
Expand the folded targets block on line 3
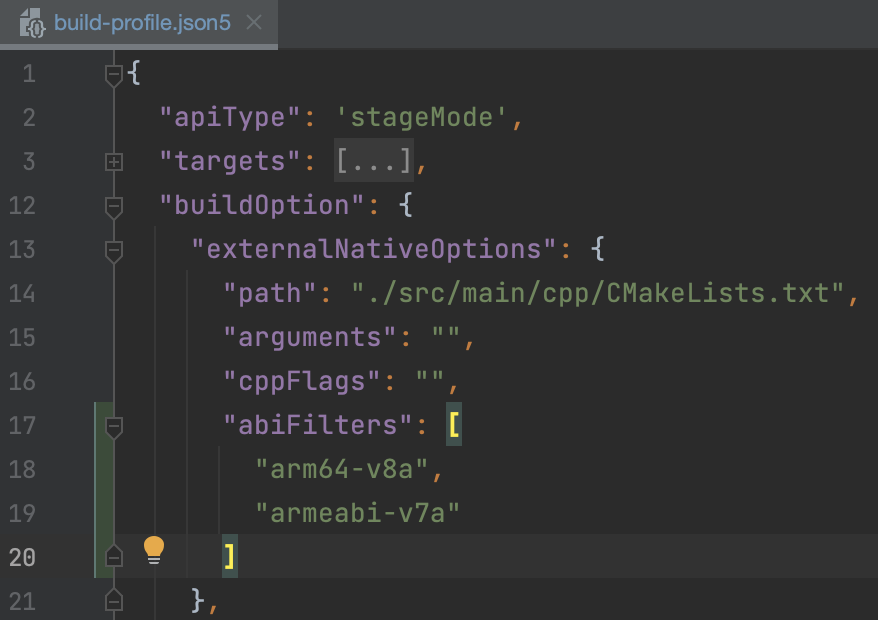click(x=114, y=162)
